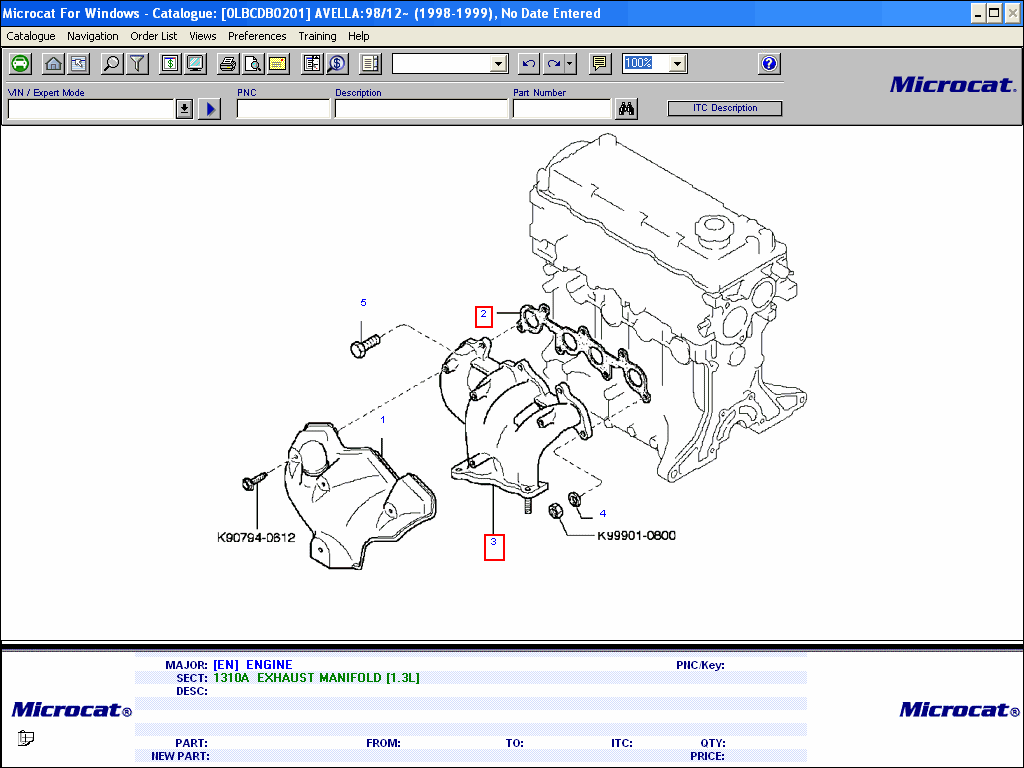Maximize the Microcat window
Viewport: 1024px width, 768px height.
click(x=994, y=13)
